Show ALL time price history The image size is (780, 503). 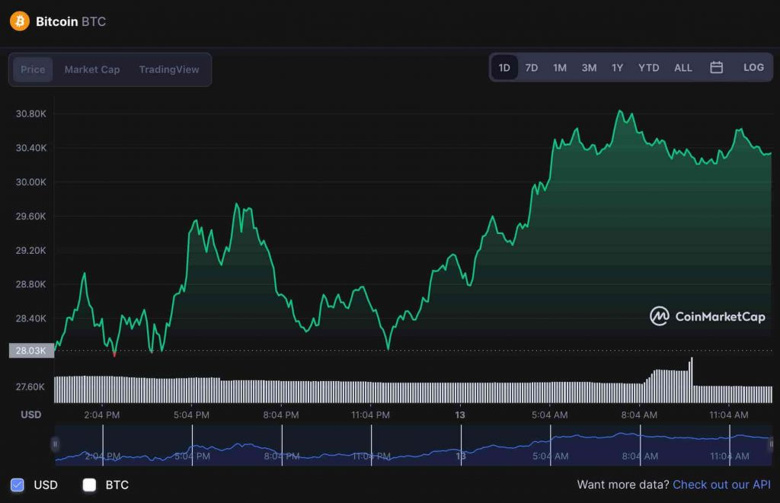point(683,68)
